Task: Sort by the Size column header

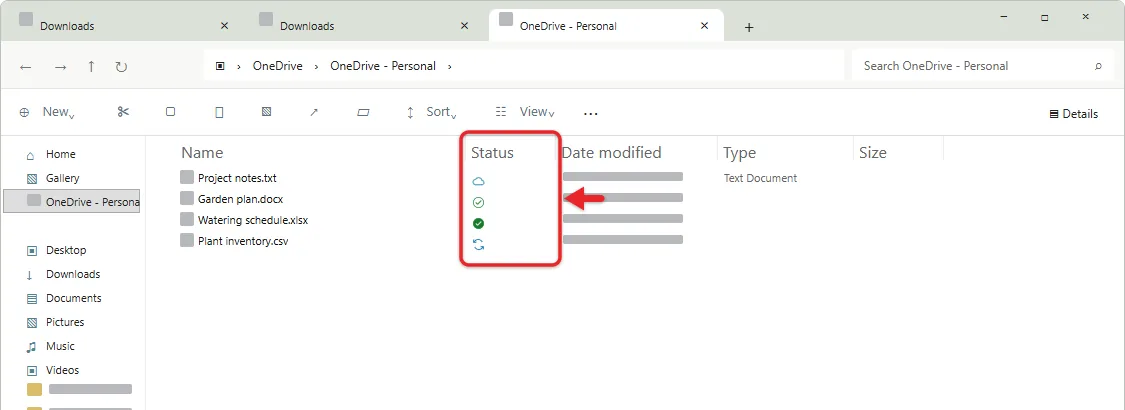Action: 872,152
